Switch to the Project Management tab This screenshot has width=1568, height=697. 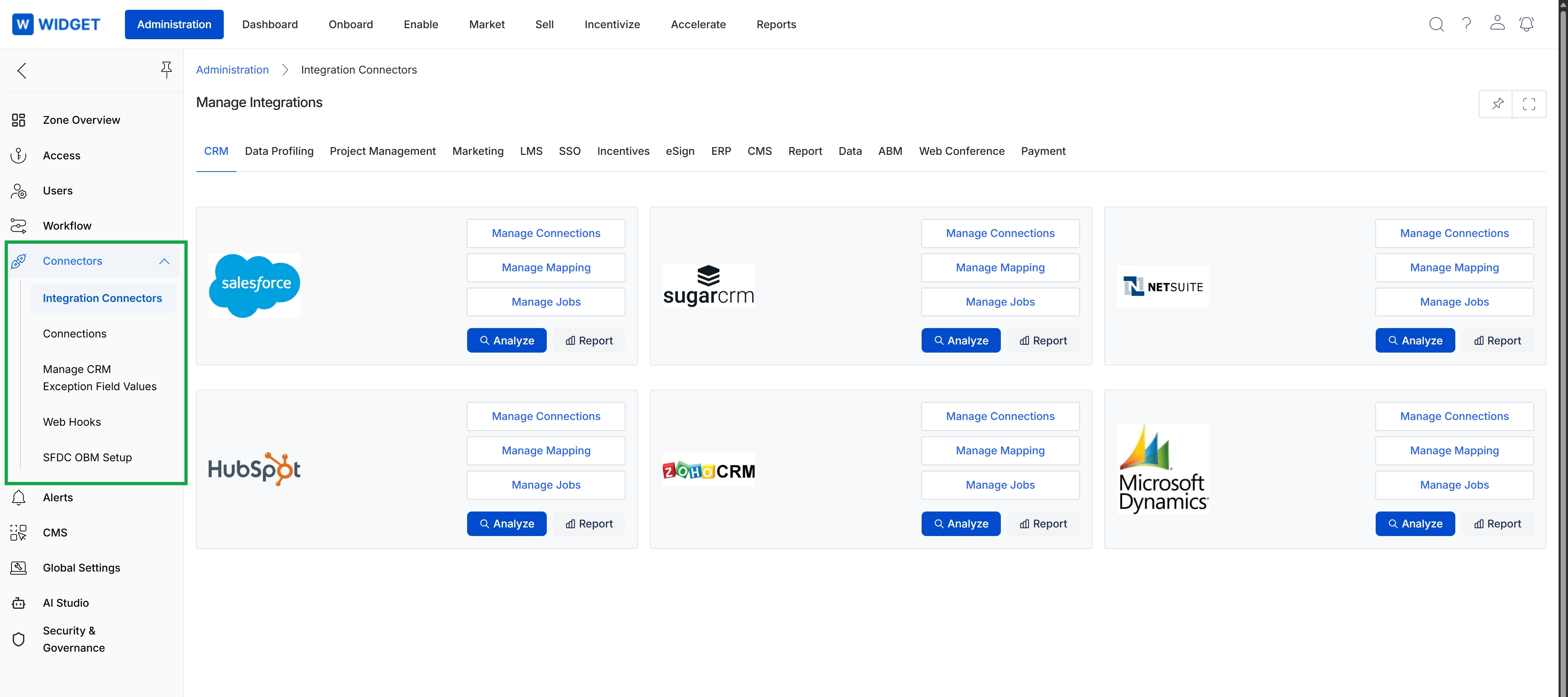(x=382, y=151)
